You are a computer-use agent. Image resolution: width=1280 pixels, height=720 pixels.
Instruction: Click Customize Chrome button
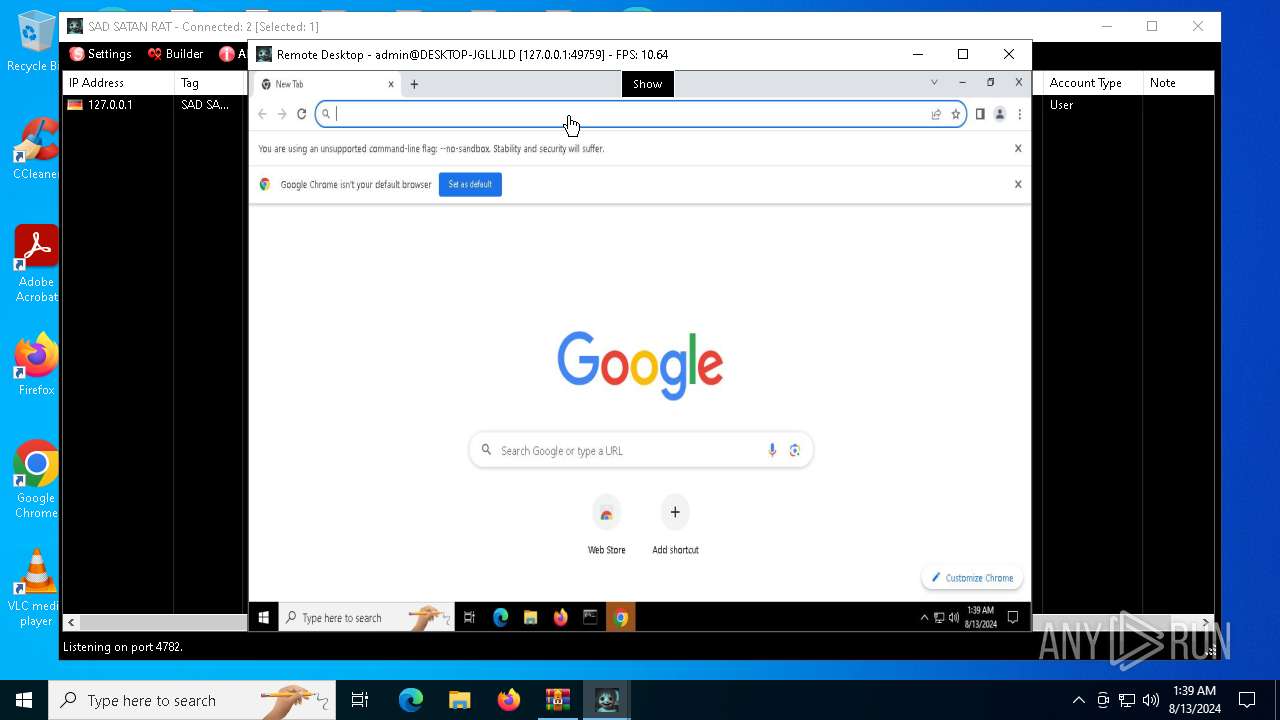click(x=972, y=578)
